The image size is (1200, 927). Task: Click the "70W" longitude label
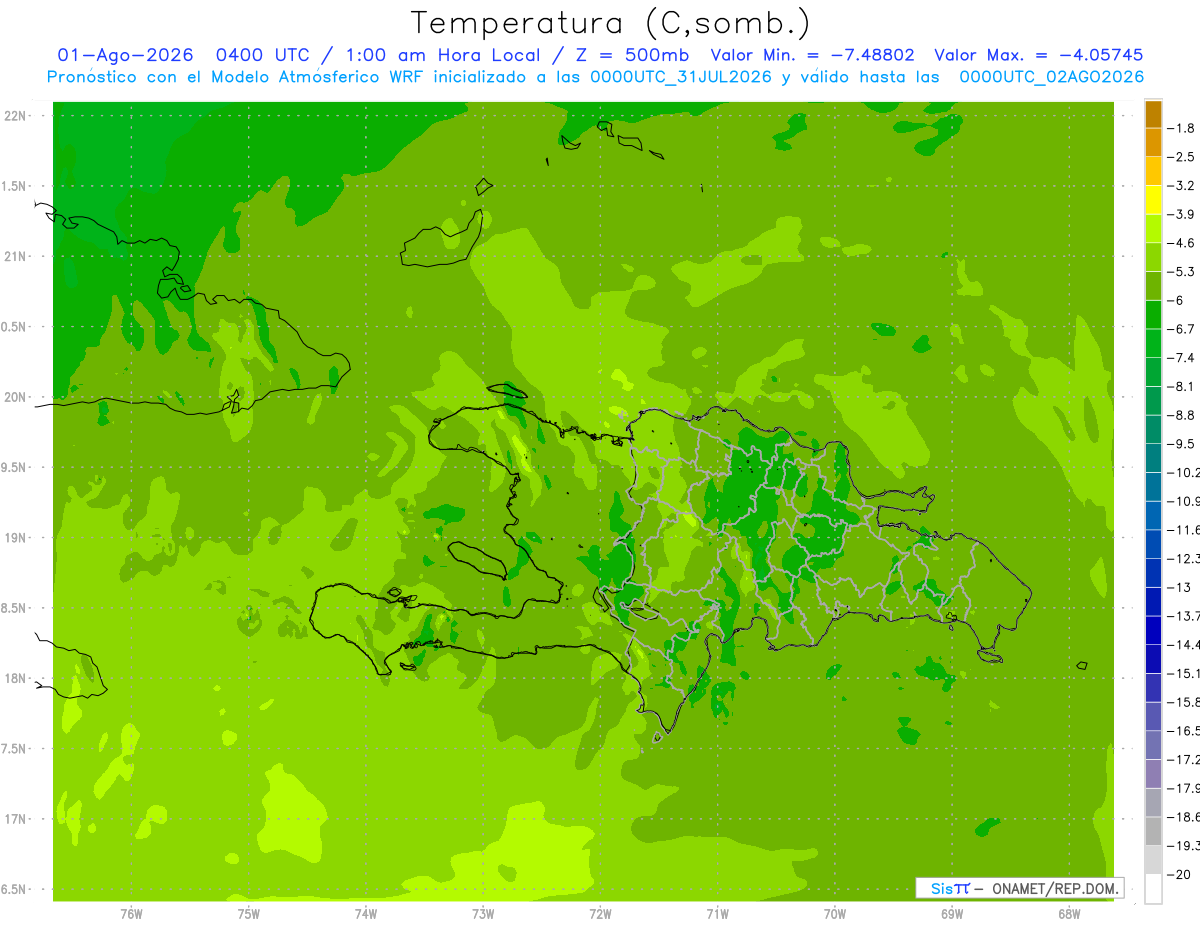[x=835, y=914]
